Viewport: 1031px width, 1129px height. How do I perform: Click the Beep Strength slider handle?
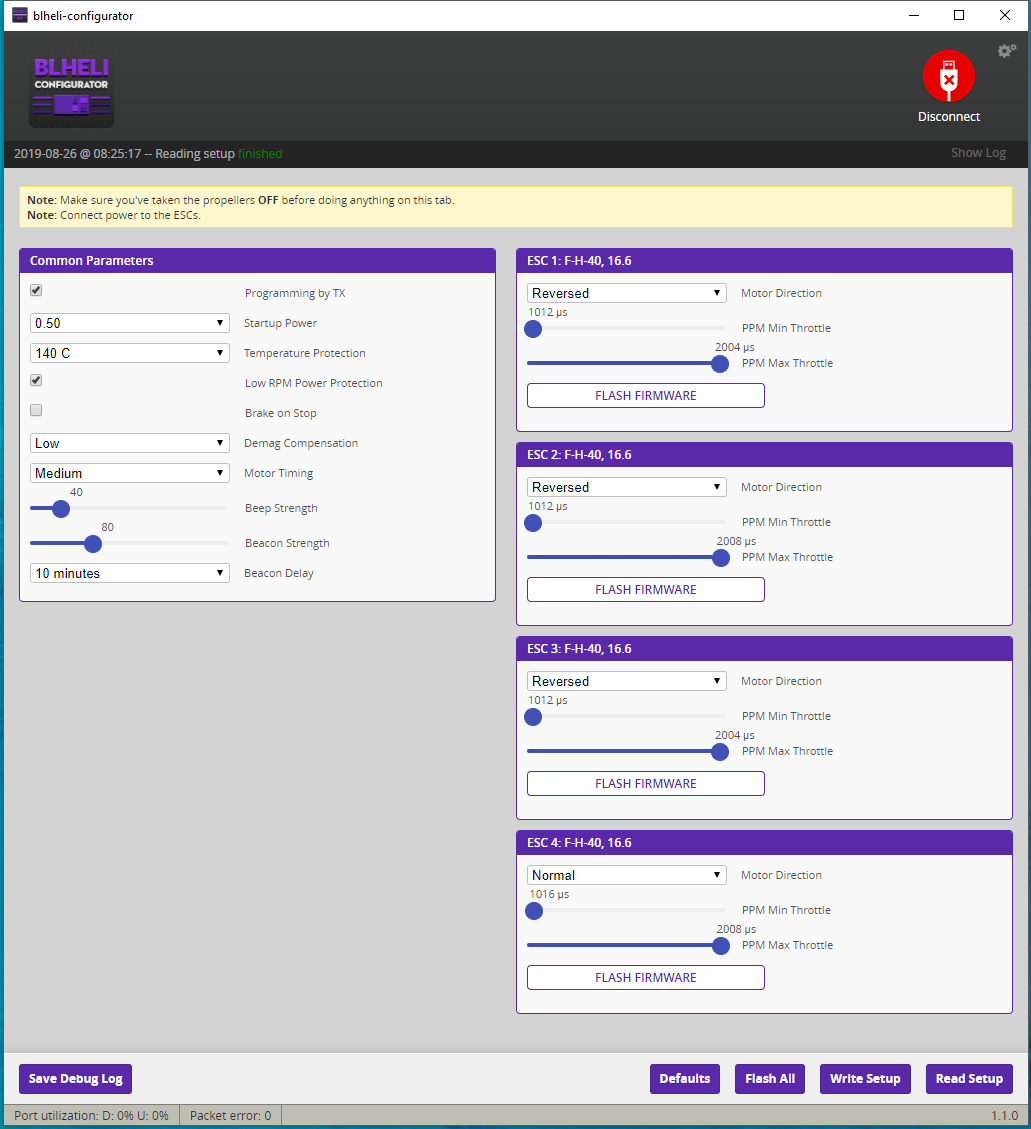pos(61,509)
